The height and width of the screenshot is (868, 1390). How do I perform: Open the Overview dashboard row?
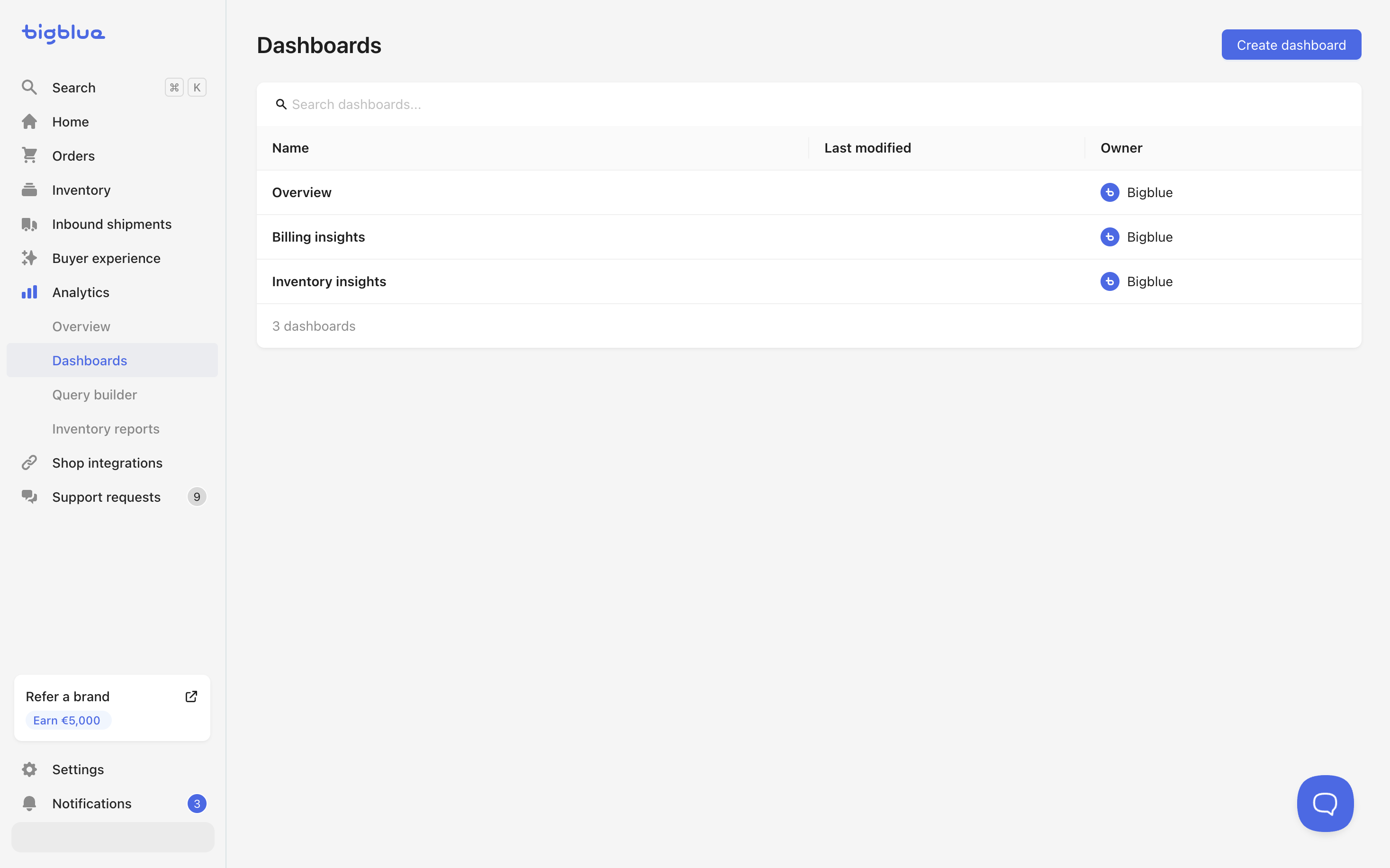pyautogui.click(x=809, y=192)
